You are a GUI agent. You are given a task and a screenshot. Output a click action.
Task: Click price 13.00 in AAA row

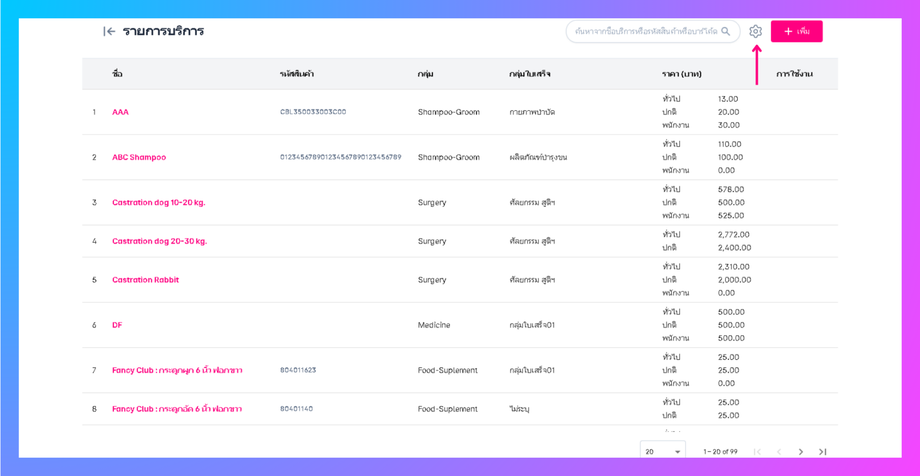click(x=728, y=99)
